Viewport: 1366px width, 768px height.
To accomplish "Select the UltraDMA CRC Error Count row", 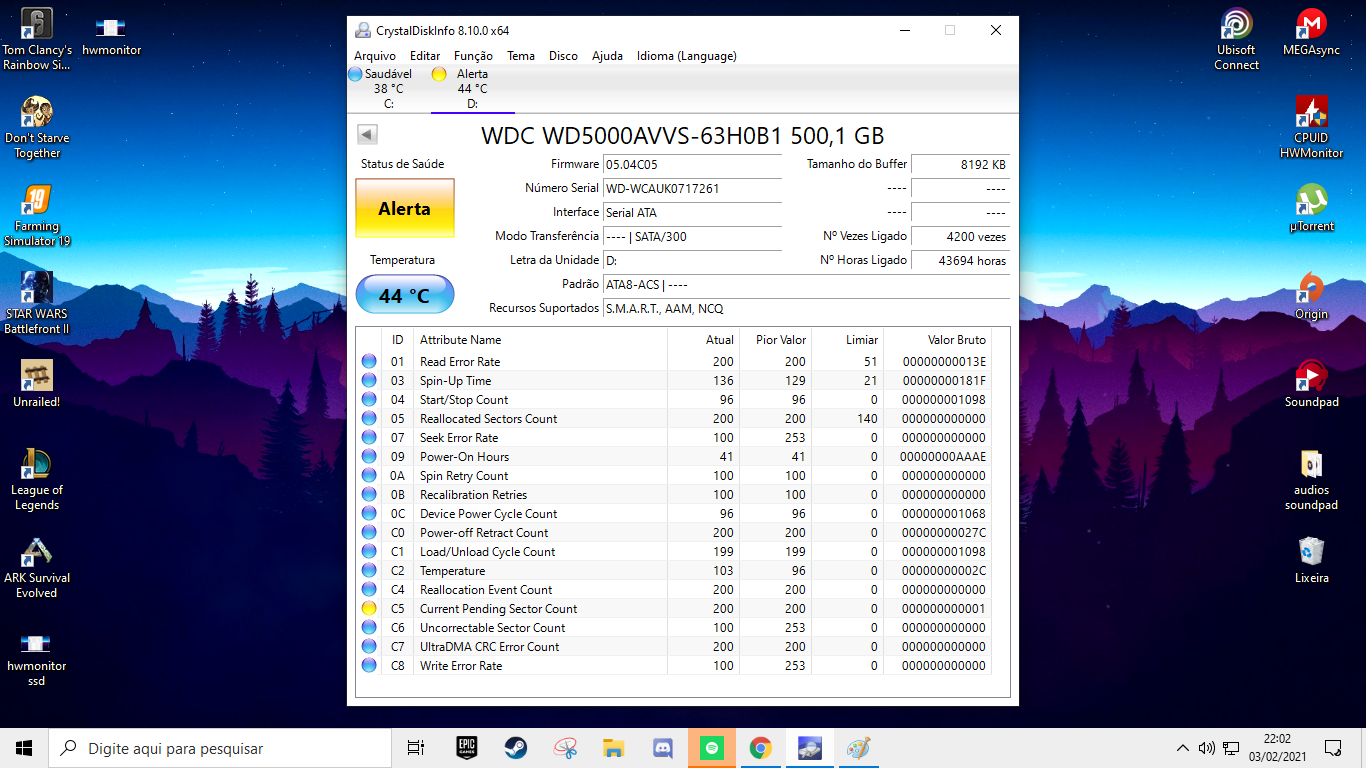I will [x=674, y=646].
